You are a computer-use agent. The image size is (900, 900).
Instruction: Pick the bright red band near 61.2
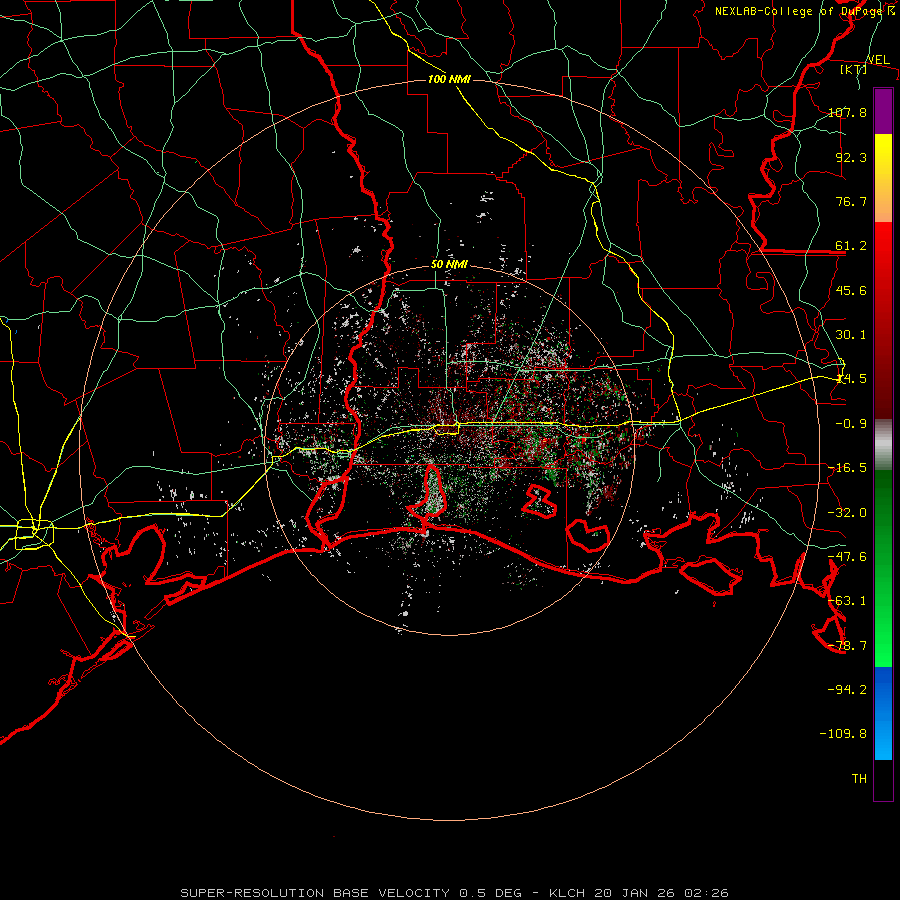(x=883, y=247)
